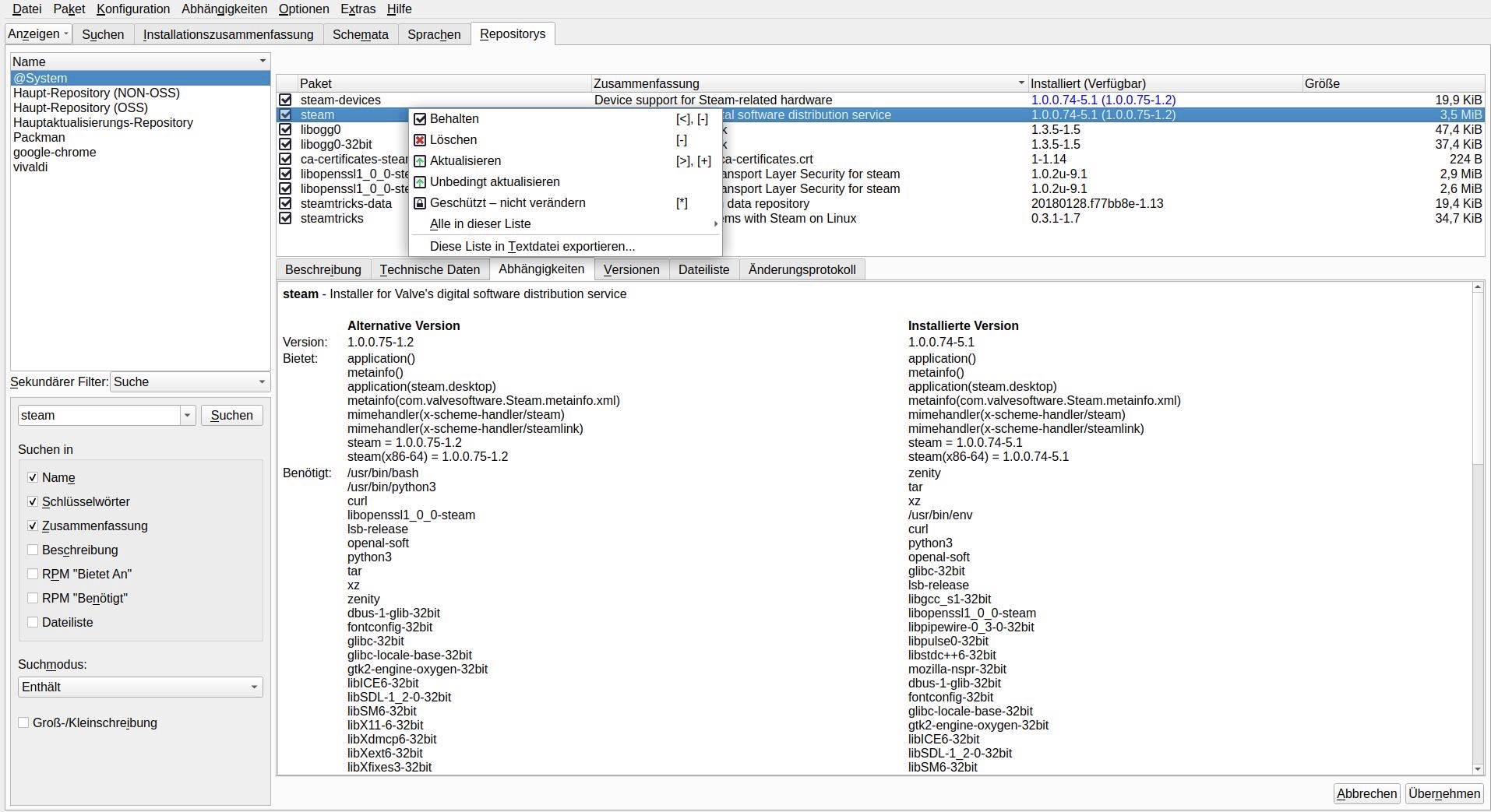Image resolution: width=1491 pixels, height=812 pixels.
Task: Select Haupt-Repository (OSS)
Action: (140, 107)
